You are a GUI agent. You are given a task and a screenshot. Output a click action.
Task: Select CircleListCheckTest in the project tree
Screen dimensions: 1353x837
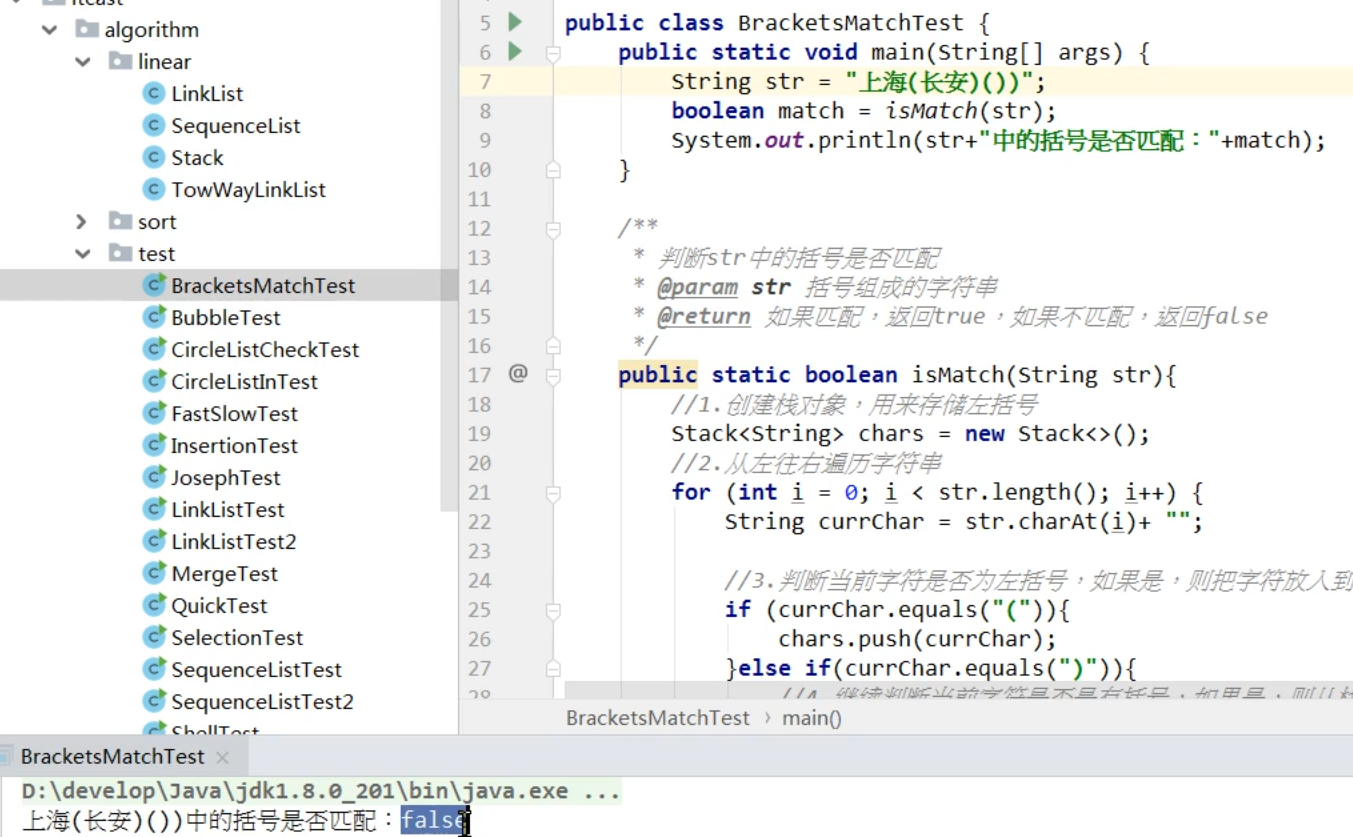coord(265,349)
